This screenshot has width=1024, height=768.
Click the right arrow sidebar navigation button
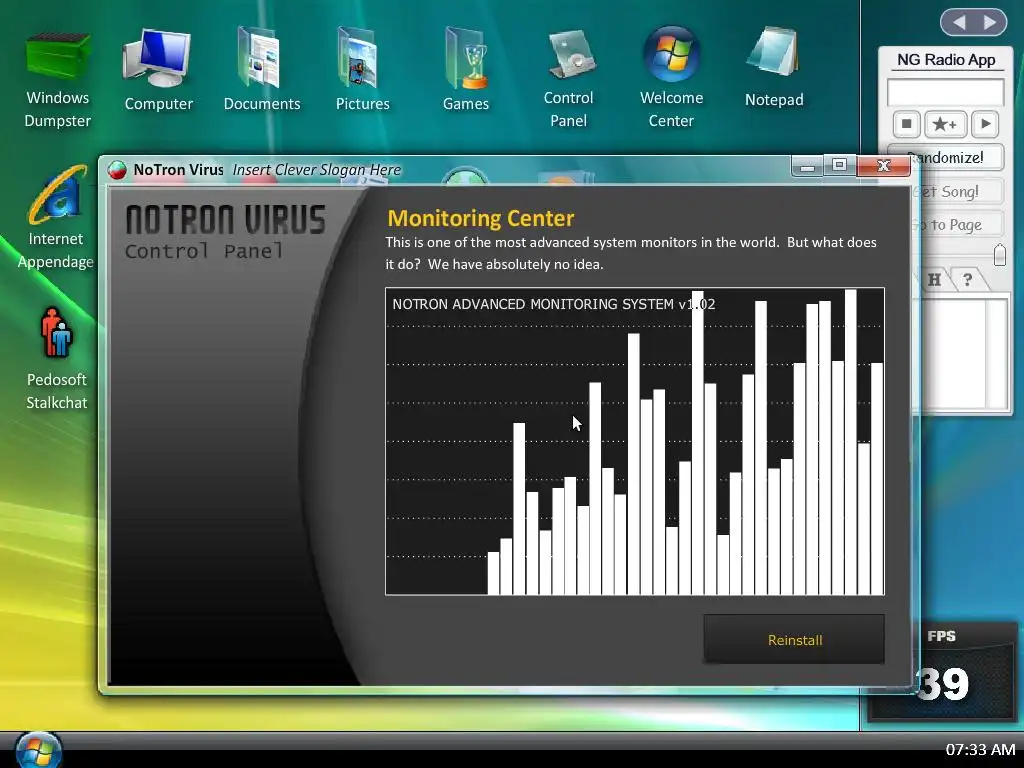click(991, 23)
